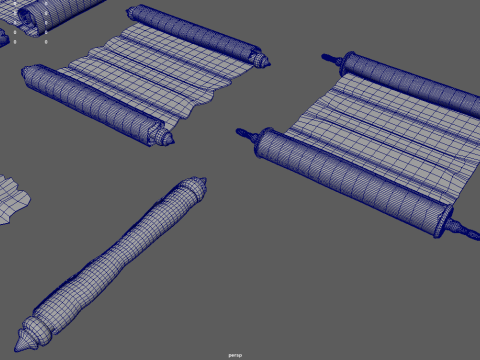Select the fully rolled-up scroll mesh in foreground

[x=110, y=265]
